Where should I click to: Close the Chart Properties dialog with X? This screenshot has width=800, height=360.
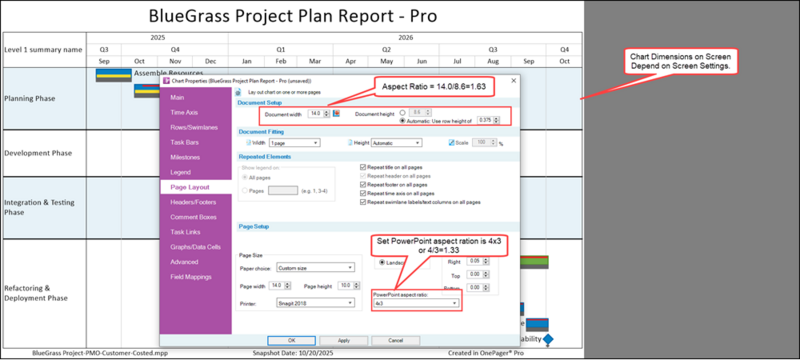pos(513,81)
